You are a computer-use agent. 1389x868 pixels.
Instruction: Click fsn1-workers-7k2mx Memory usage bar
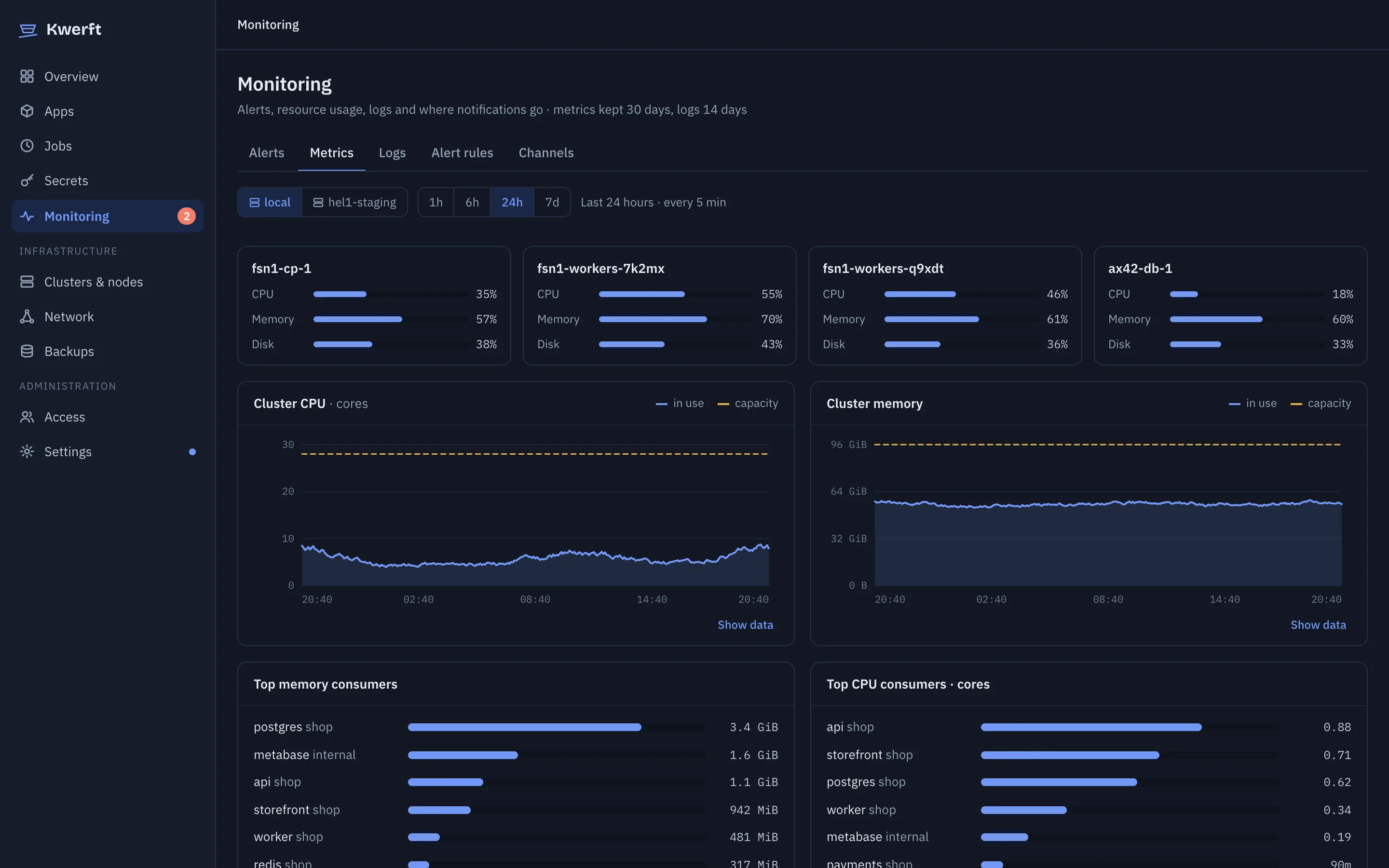[x=676, y=319]
